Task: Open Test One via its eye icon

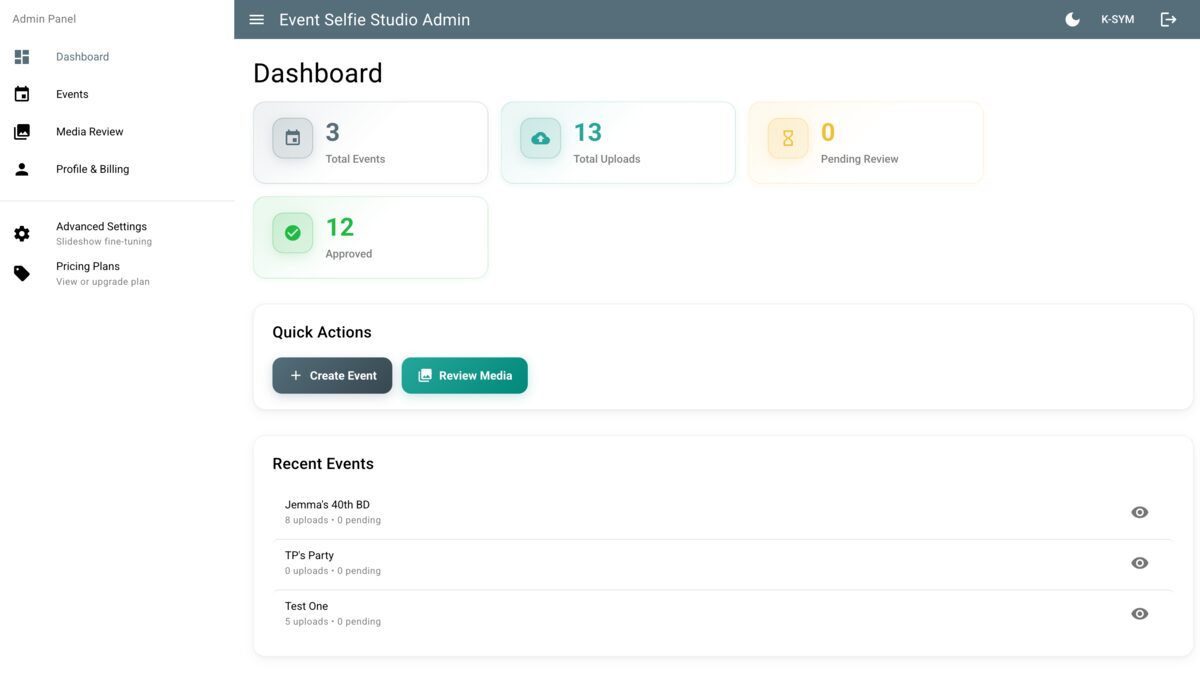Action: click(x=1139, y=613)
